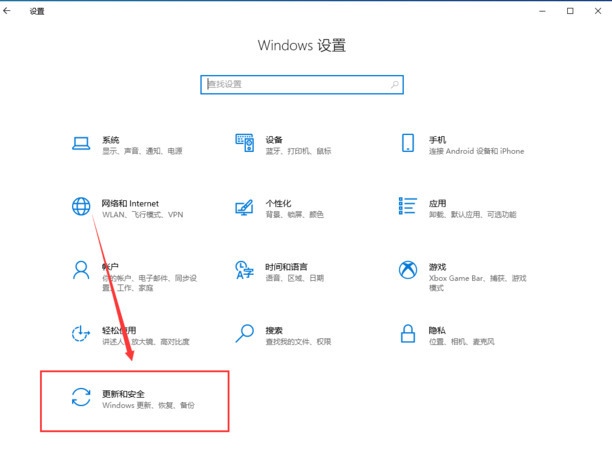Open 个性化 settings title
612x458 pixels.
coord(278,203)
